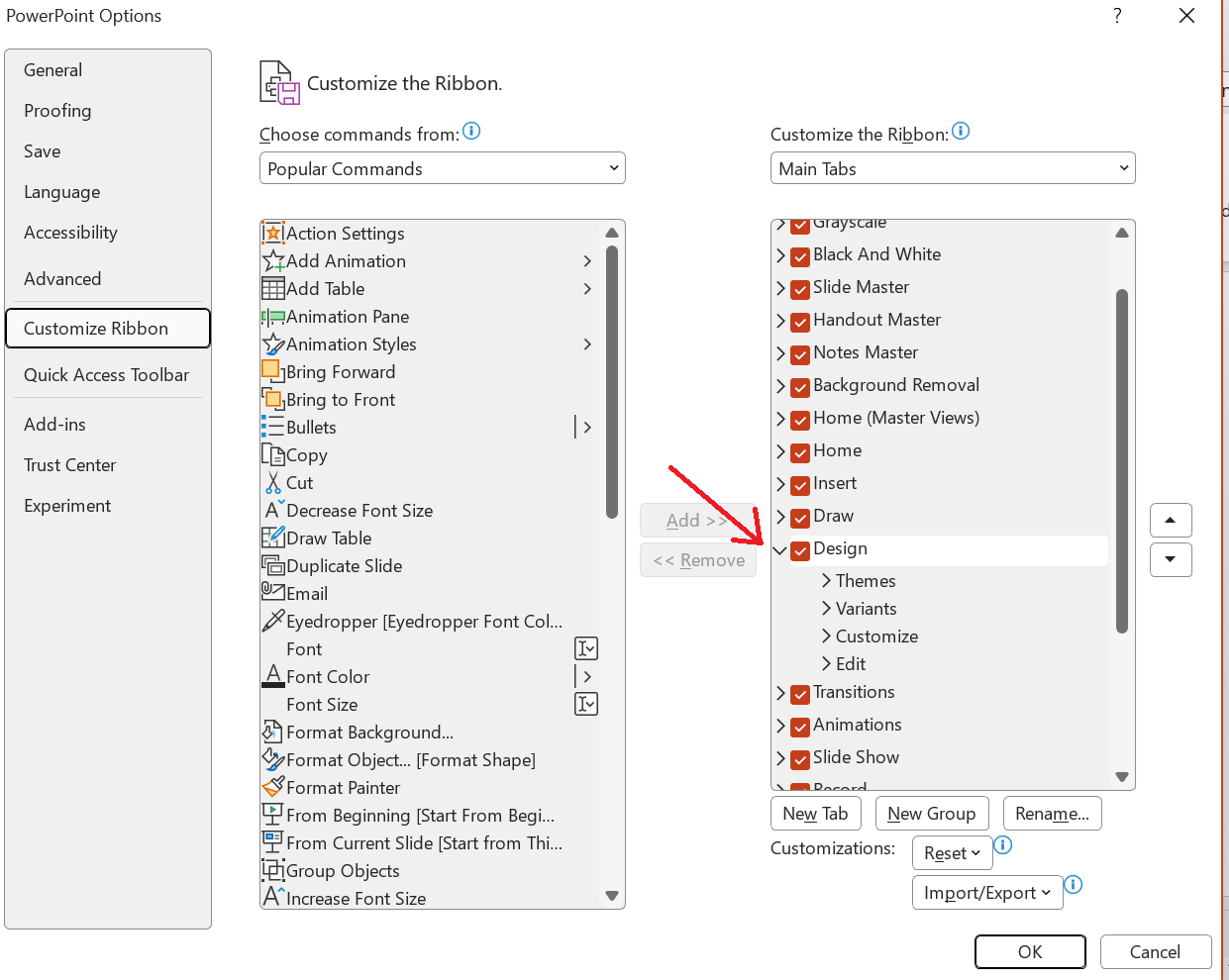Click the Add Animation star icon
Viewport: 1229px width, 980px height.
point(272,261)
